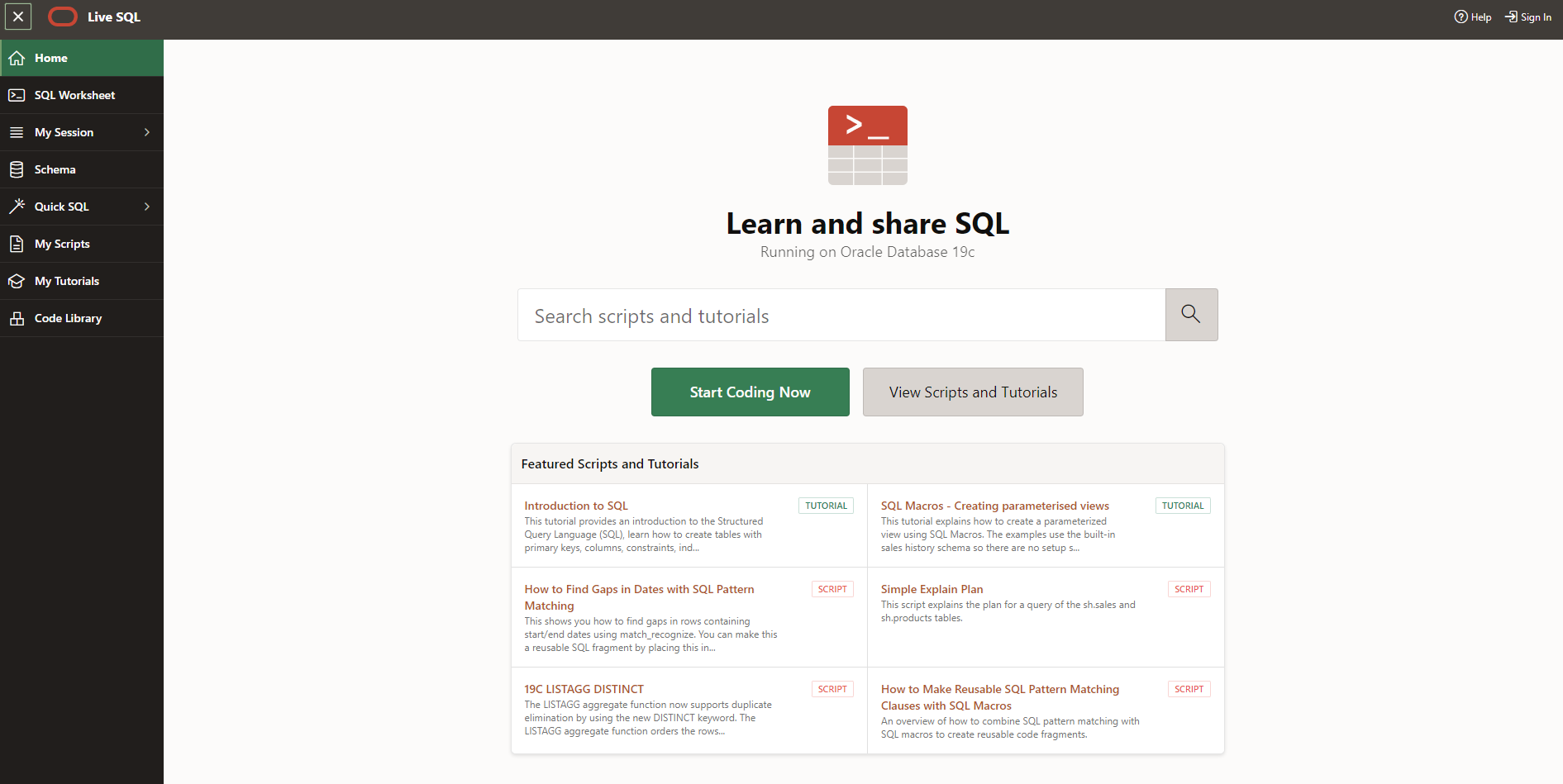This screenshot has width=1563, height=784.
Task: Click the Sign In link
Action: click(x=1528, y=17)
